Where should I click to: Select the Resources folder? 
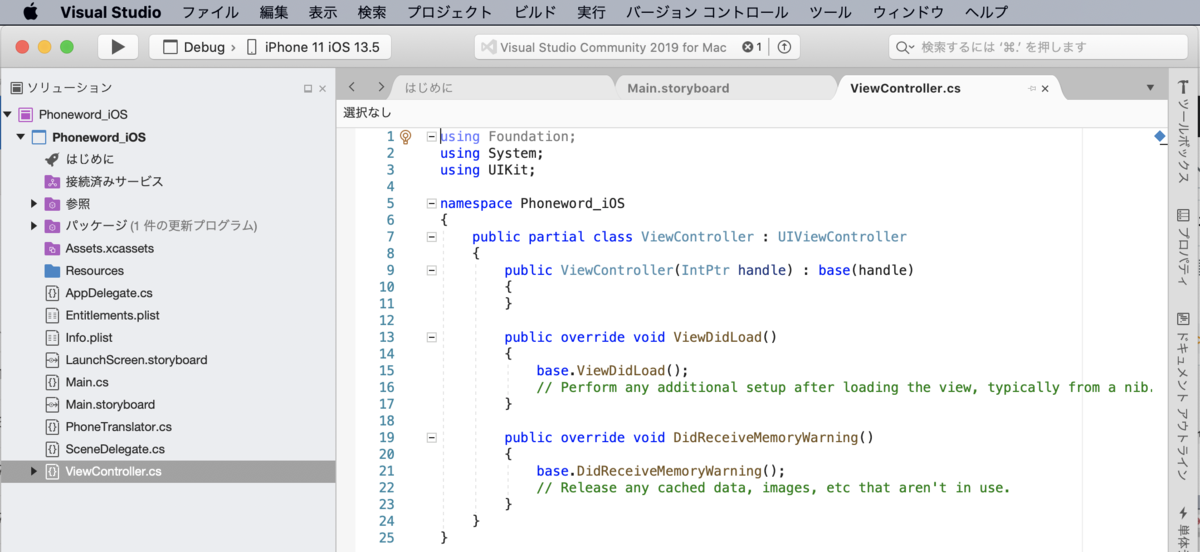point(95,270)
